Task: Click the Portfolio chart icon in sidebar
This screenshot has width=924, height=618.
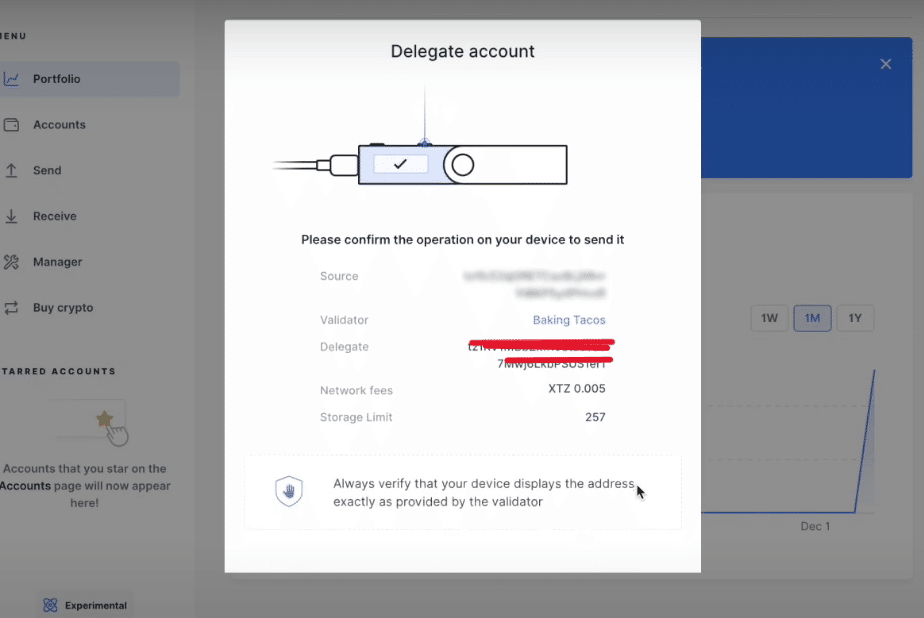Action: (x=12, y=79)
